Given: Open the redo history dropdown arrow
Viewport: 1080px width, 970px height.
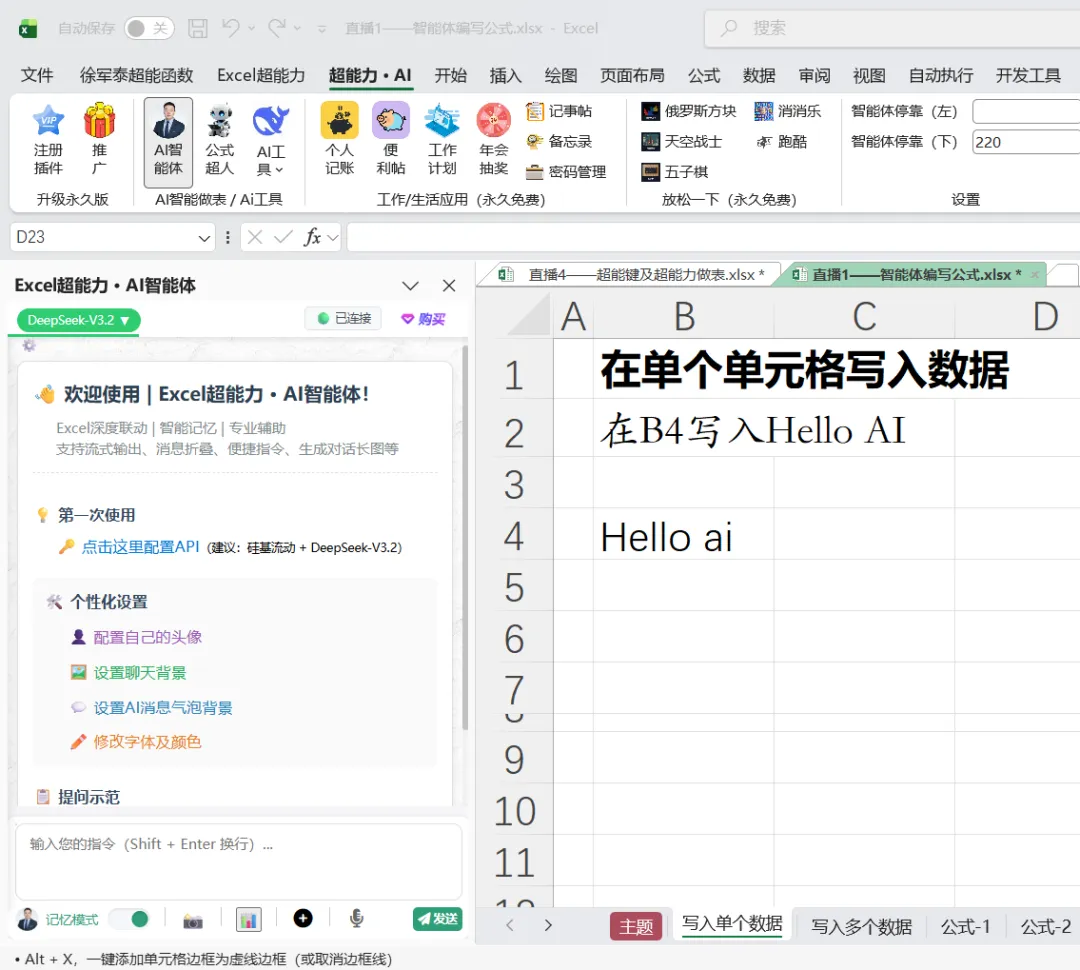Looking at the screenshot, I should [x=298, y=28].
